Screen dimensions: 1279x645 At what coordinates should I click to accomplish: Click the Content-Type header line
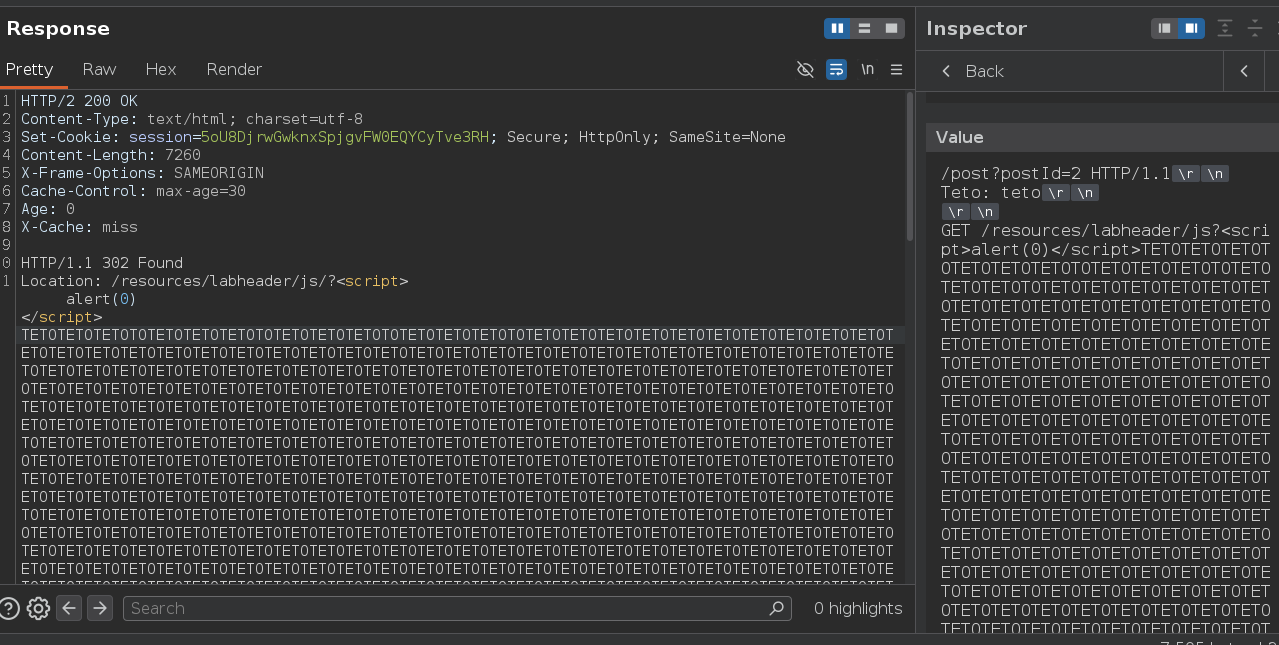[x=192, y=119]
